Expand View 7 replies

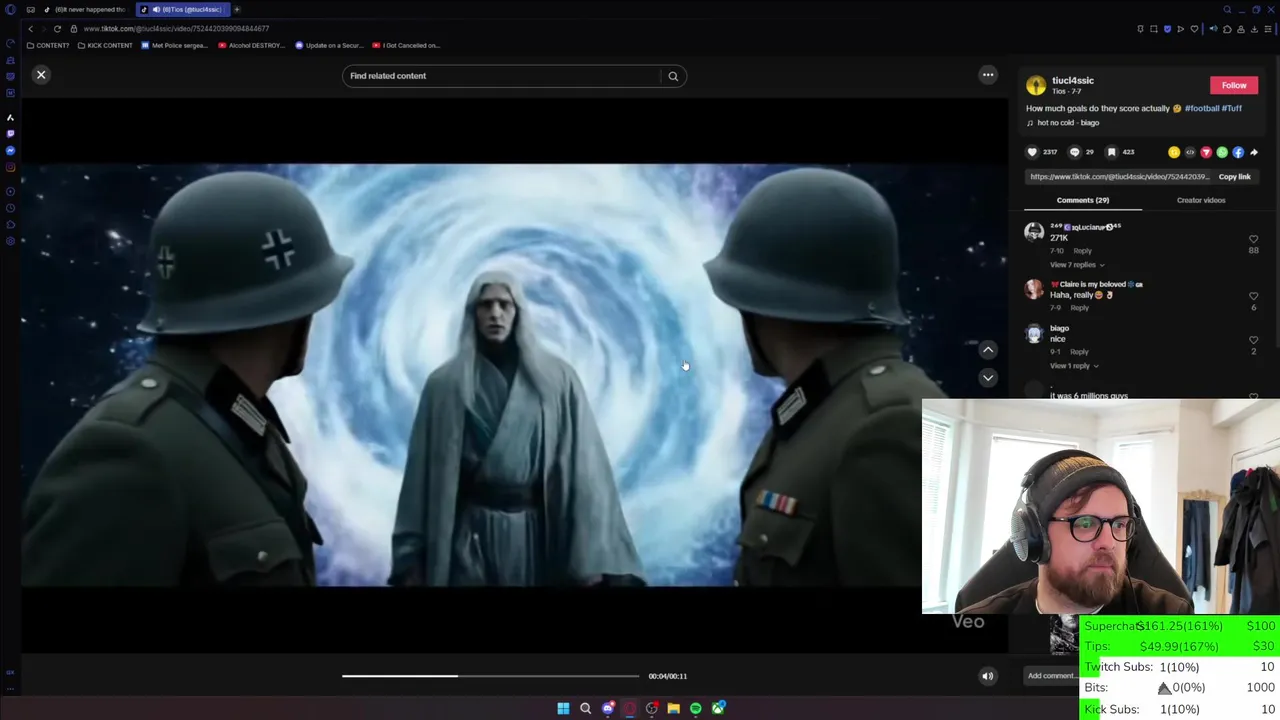(1076, 265)
